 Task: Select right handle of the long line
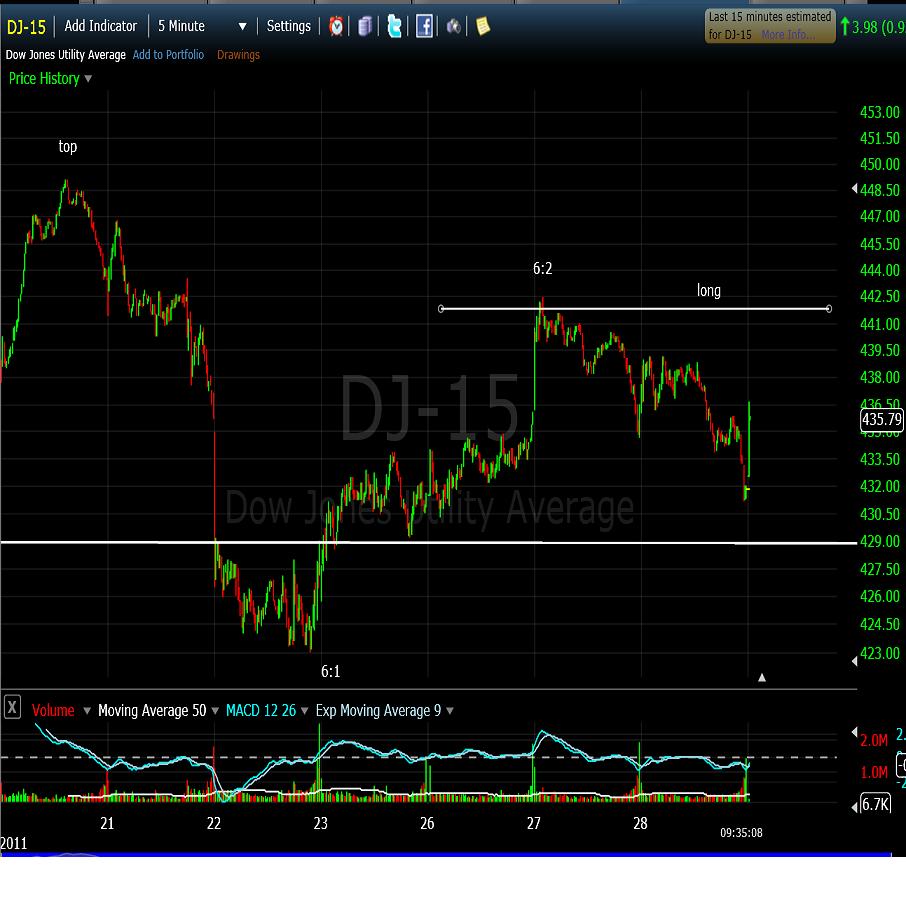click(x=829, y=309)
